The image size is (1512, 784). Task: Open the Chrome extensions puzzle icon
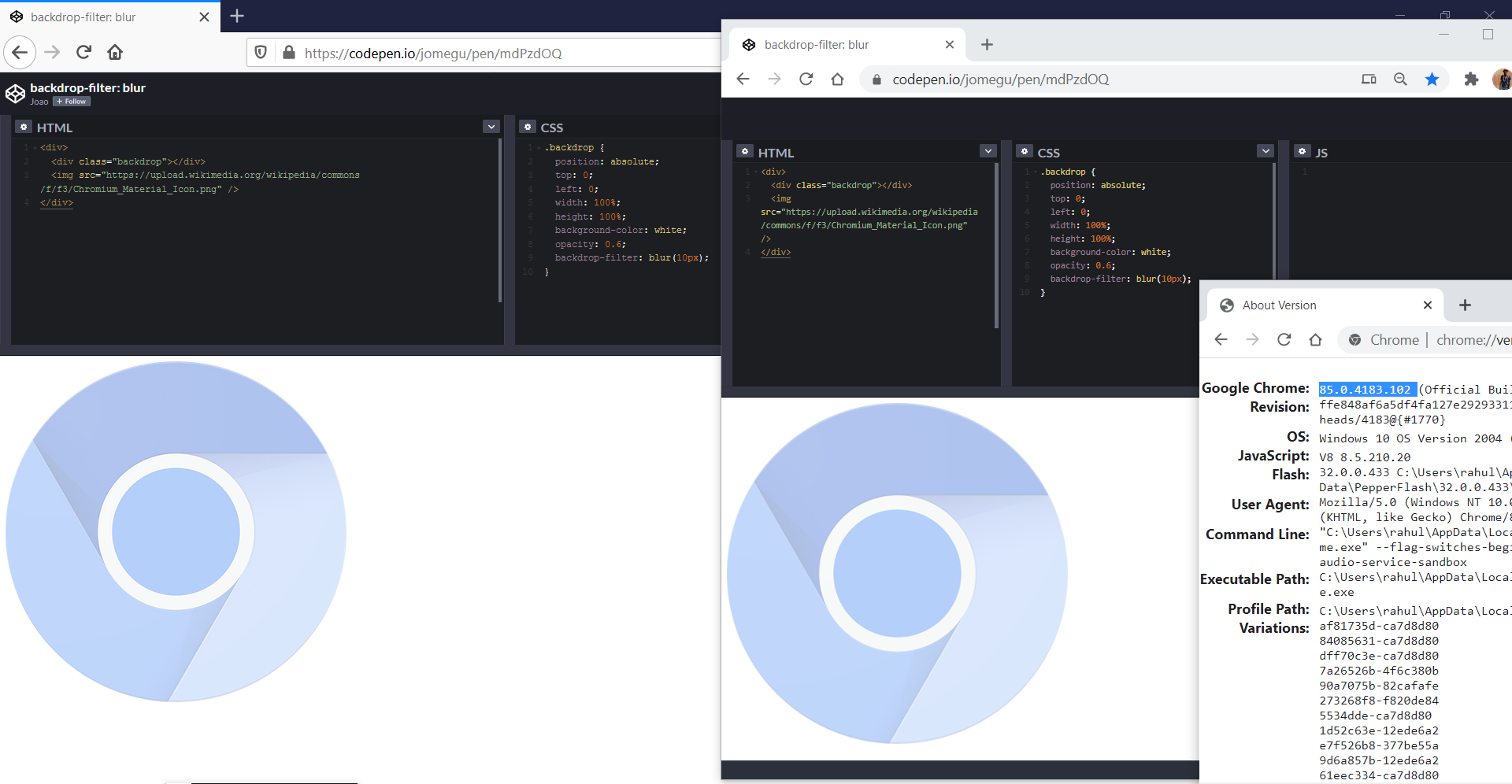(x=1470, y=80)
